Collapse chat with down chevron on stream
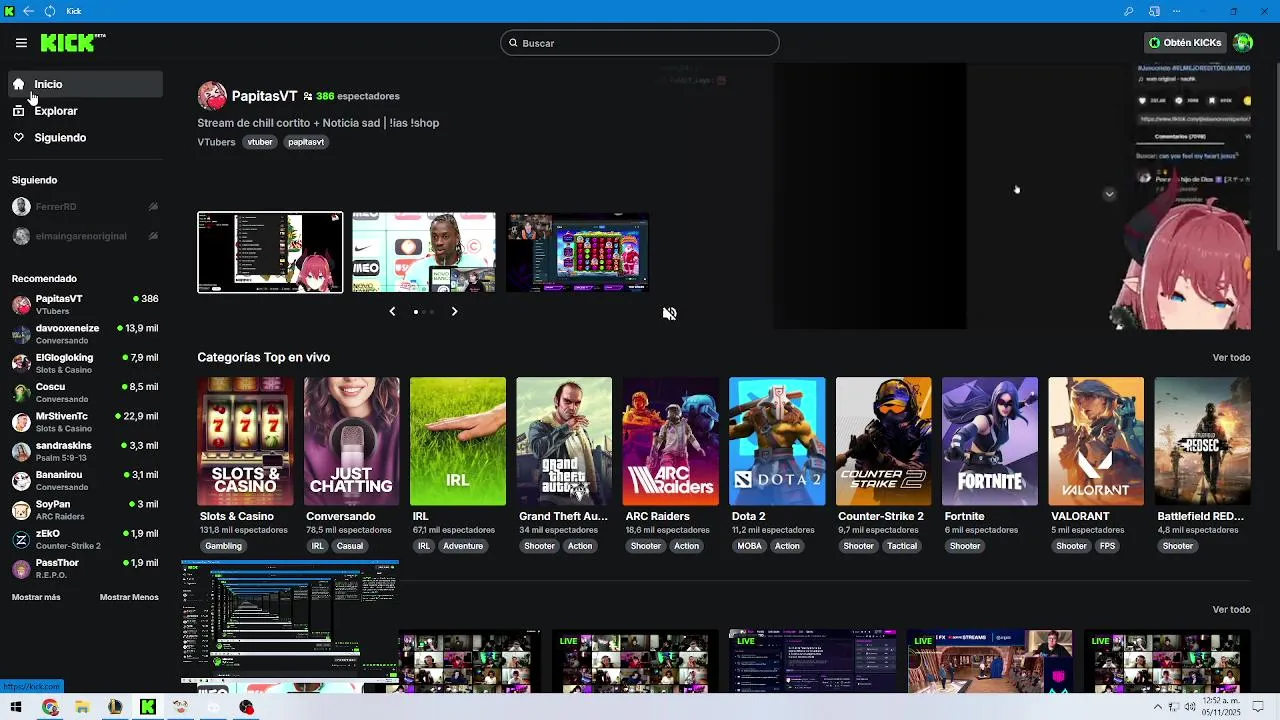 [1109, 194]
